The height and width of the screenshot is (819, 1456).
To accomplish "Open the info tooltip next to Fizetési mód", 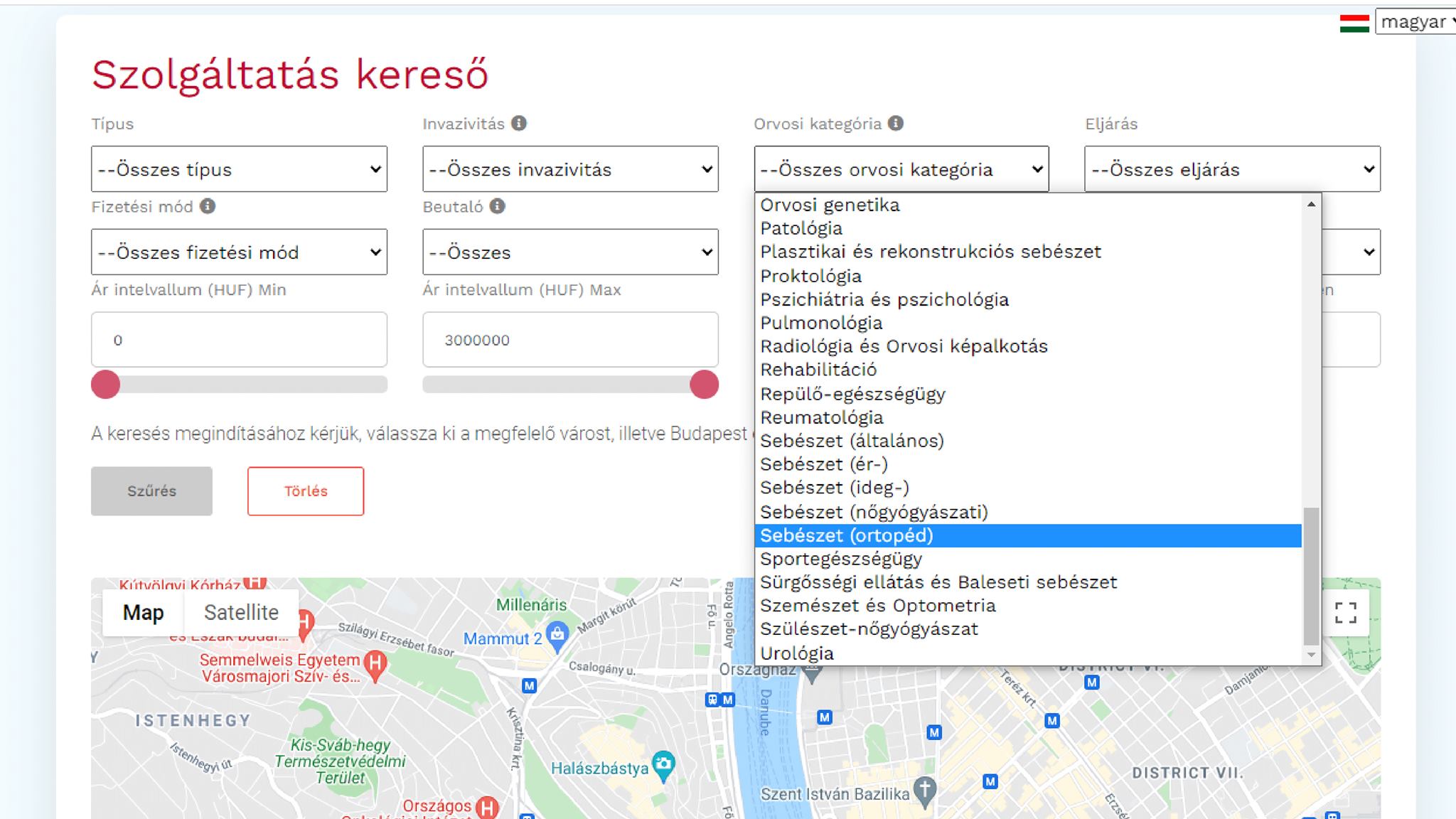I will (207, 207).
